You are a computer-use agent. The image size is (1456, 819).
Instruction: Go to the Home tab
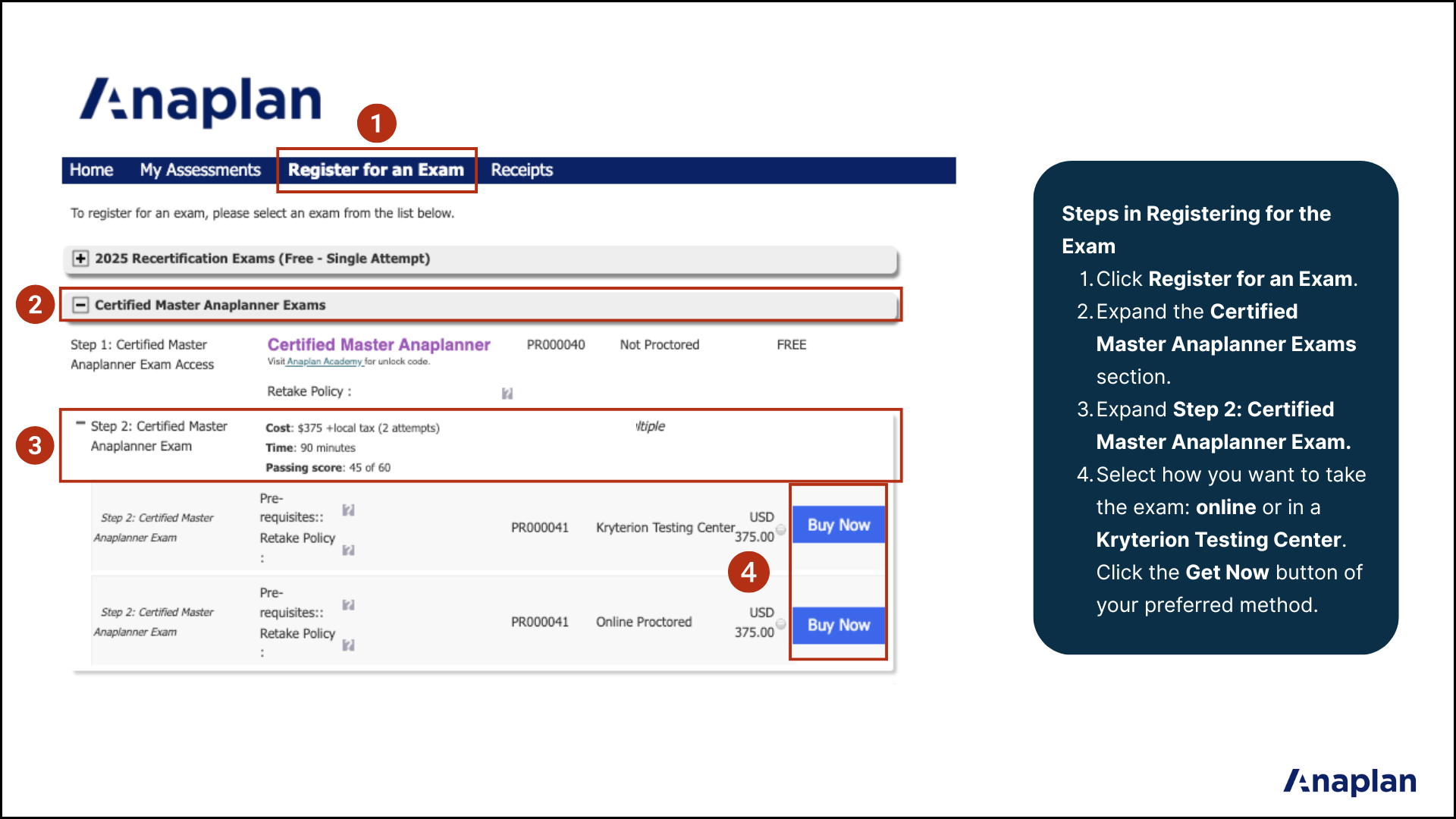(x=91, y=170)
